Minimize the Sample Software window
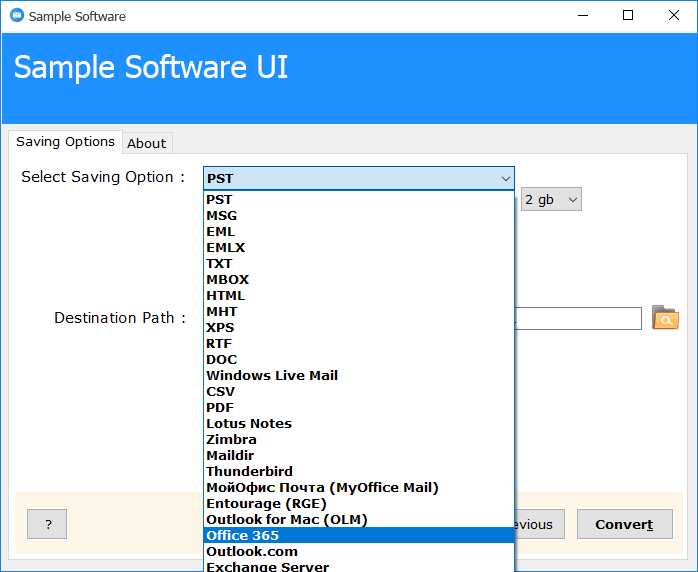This screenshot has height=572, width=698. coord(583,16)
